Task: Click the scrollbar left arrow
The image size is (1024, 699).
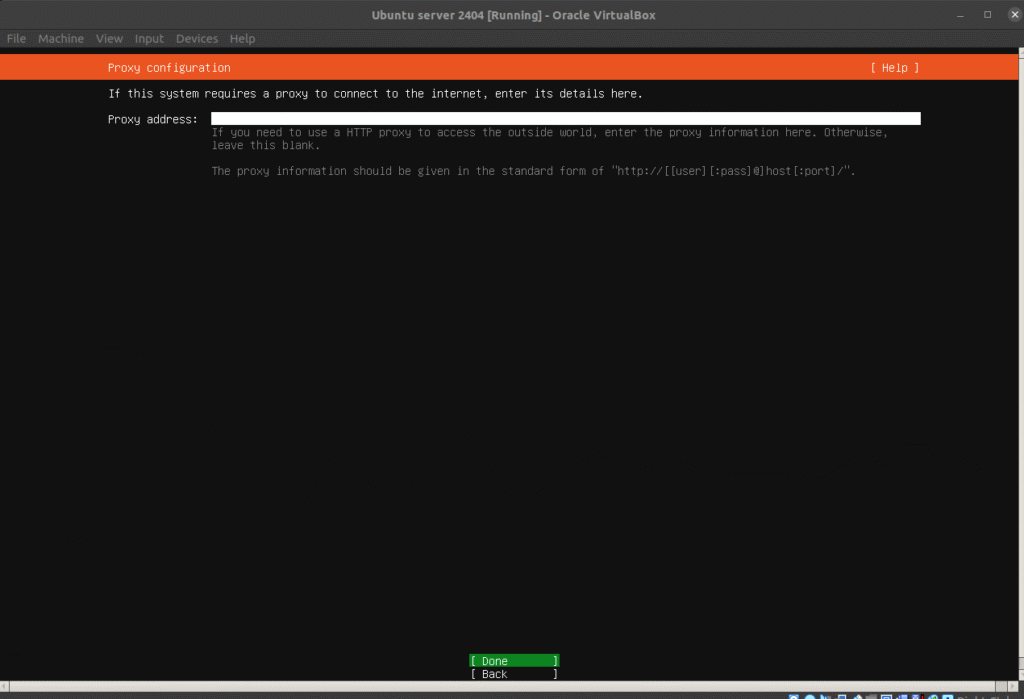Action: point(5,686)
